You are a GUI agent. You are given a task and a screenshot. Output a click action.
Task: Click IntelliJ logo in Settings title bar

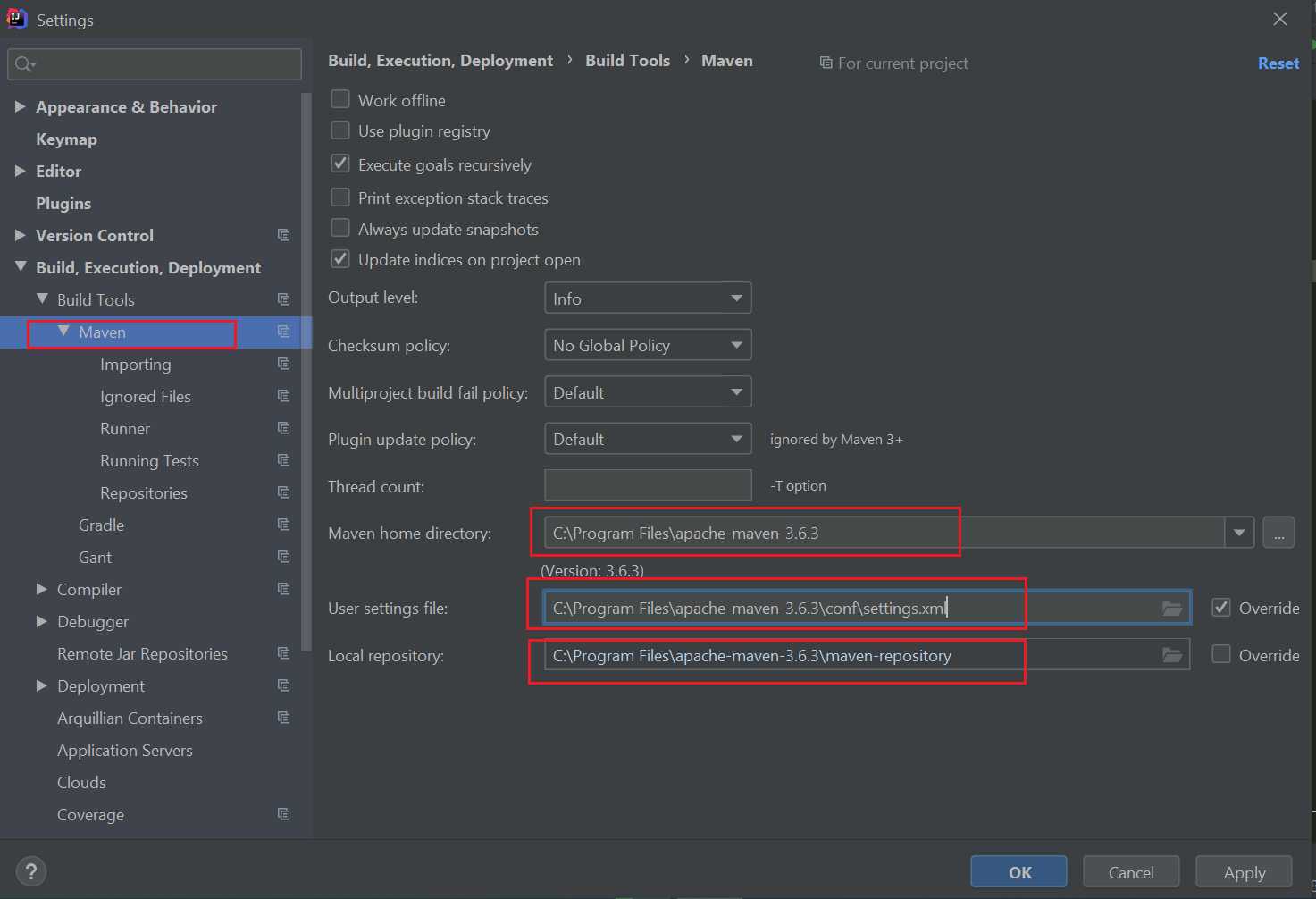click(x=17, y=19)
